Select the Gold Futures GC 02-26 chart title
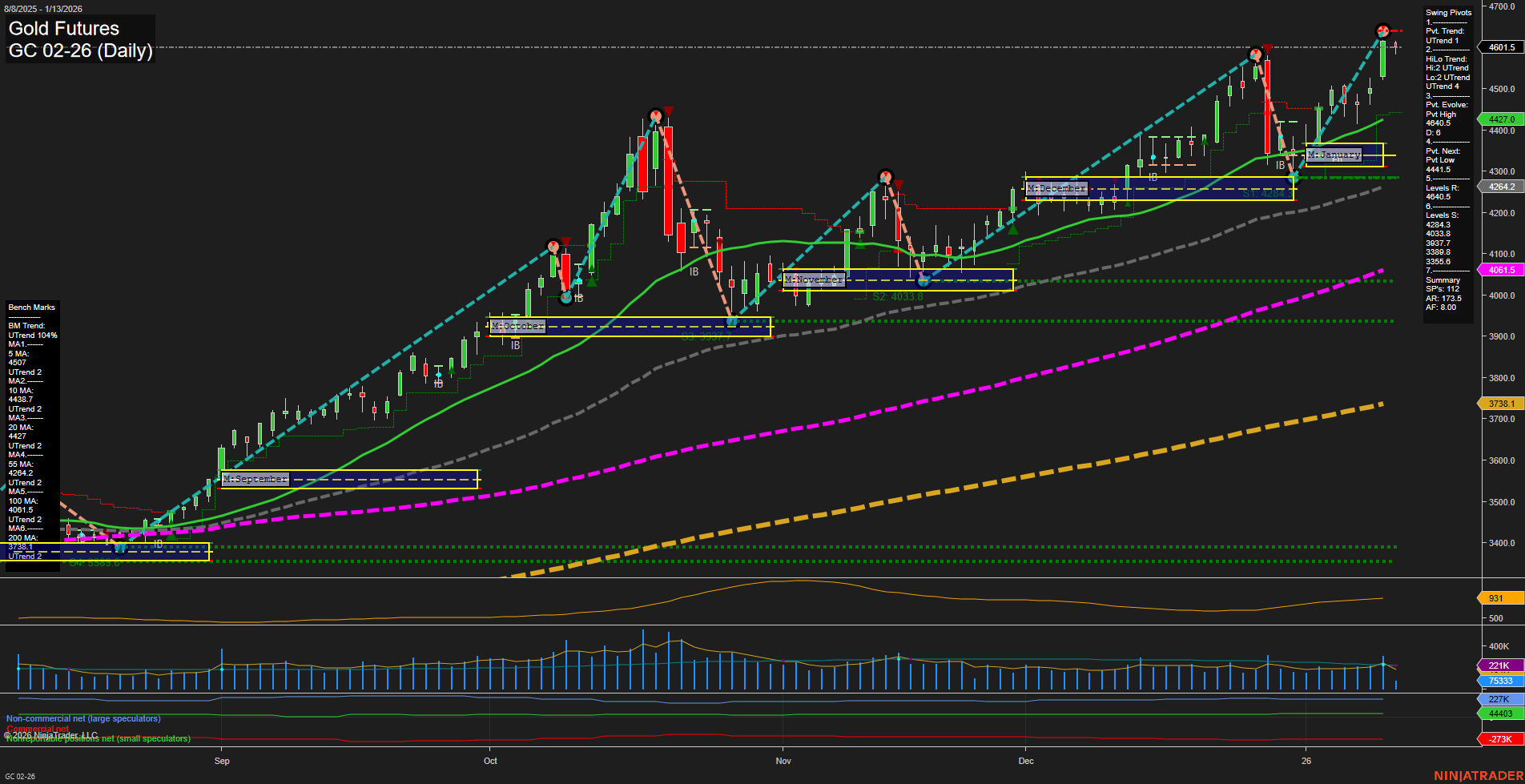 pyautogui.click(x=78, y=38)
